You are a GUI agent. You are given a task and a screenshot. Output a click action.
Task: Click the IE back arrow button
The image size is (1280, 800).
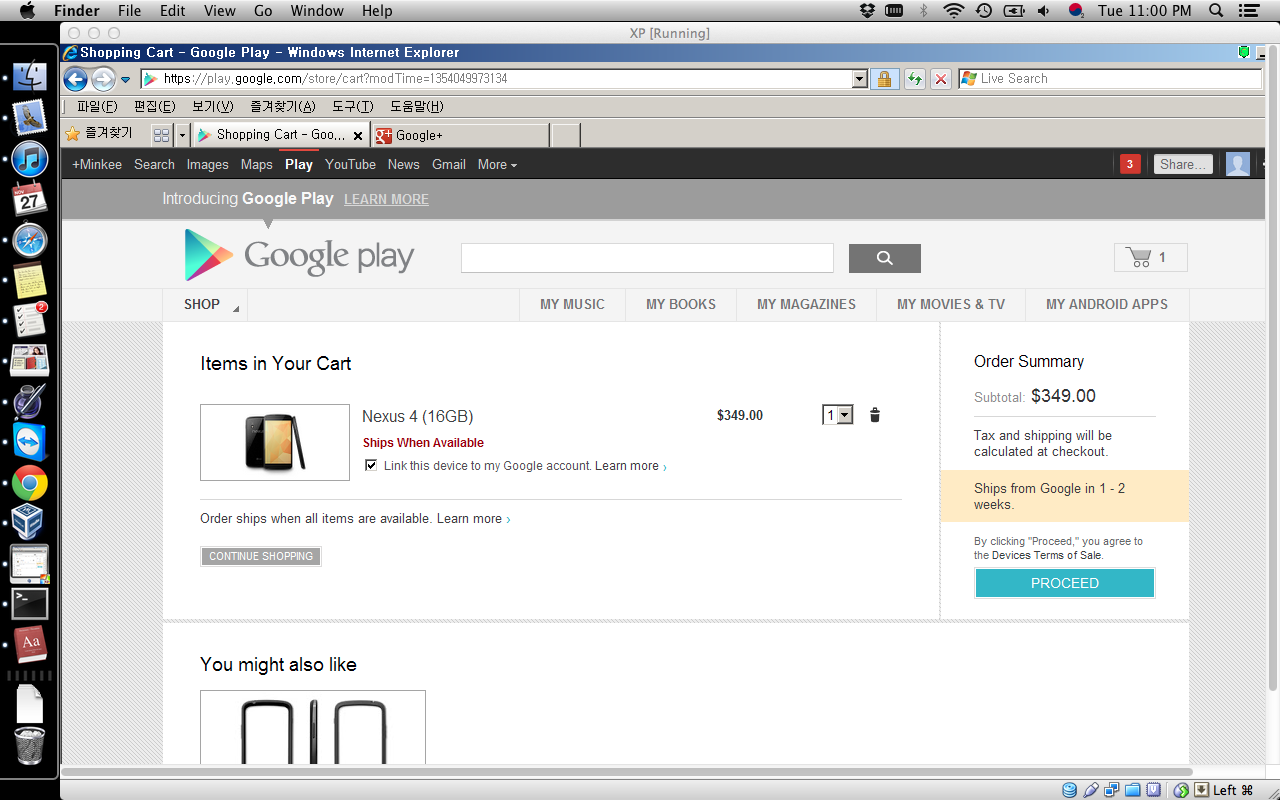(x=75, y=79)
